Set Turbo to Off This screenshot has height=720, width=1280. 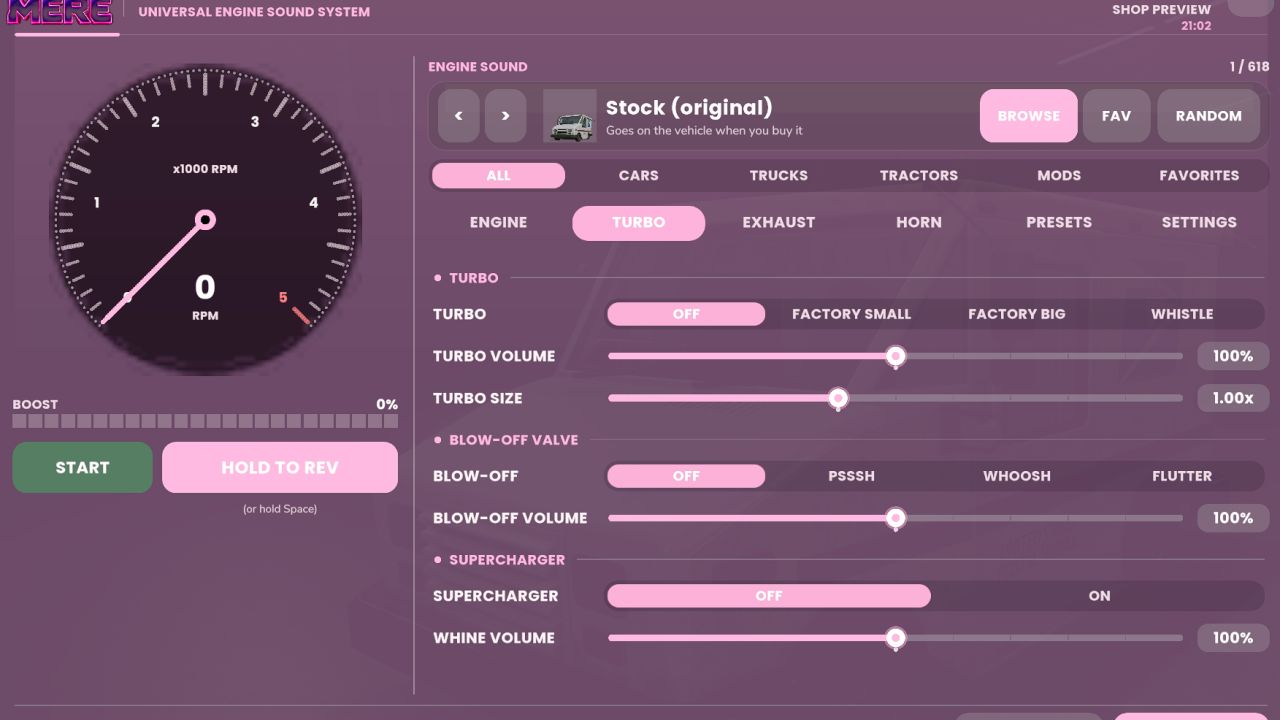click(686, 314)
